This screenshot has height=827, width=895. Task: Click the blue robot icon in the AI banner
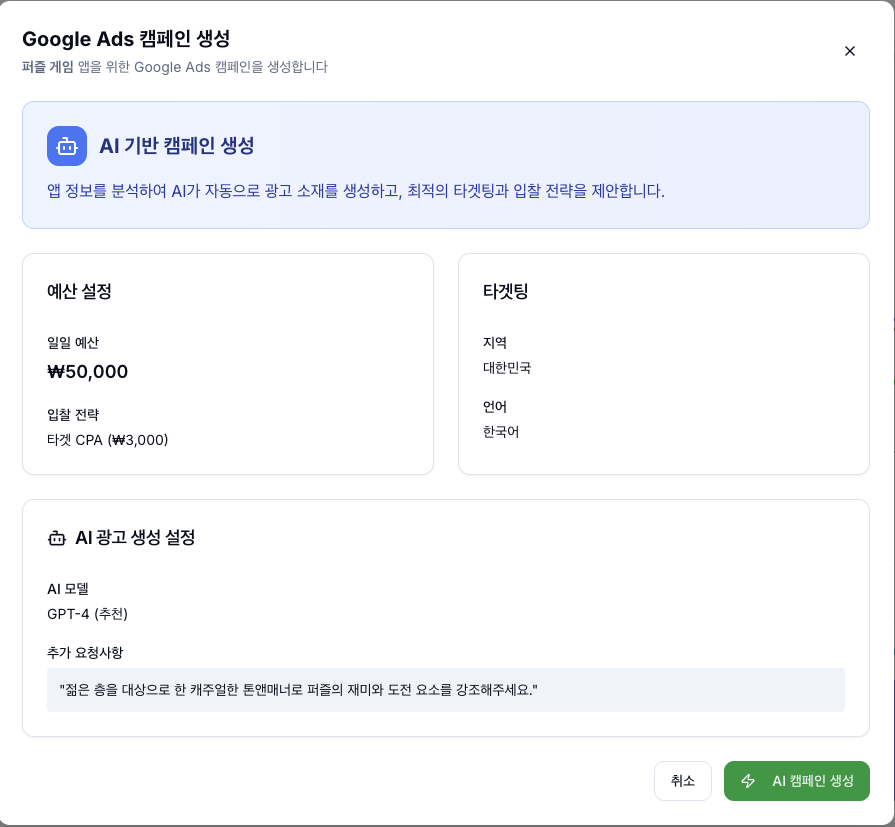(67, 146)
